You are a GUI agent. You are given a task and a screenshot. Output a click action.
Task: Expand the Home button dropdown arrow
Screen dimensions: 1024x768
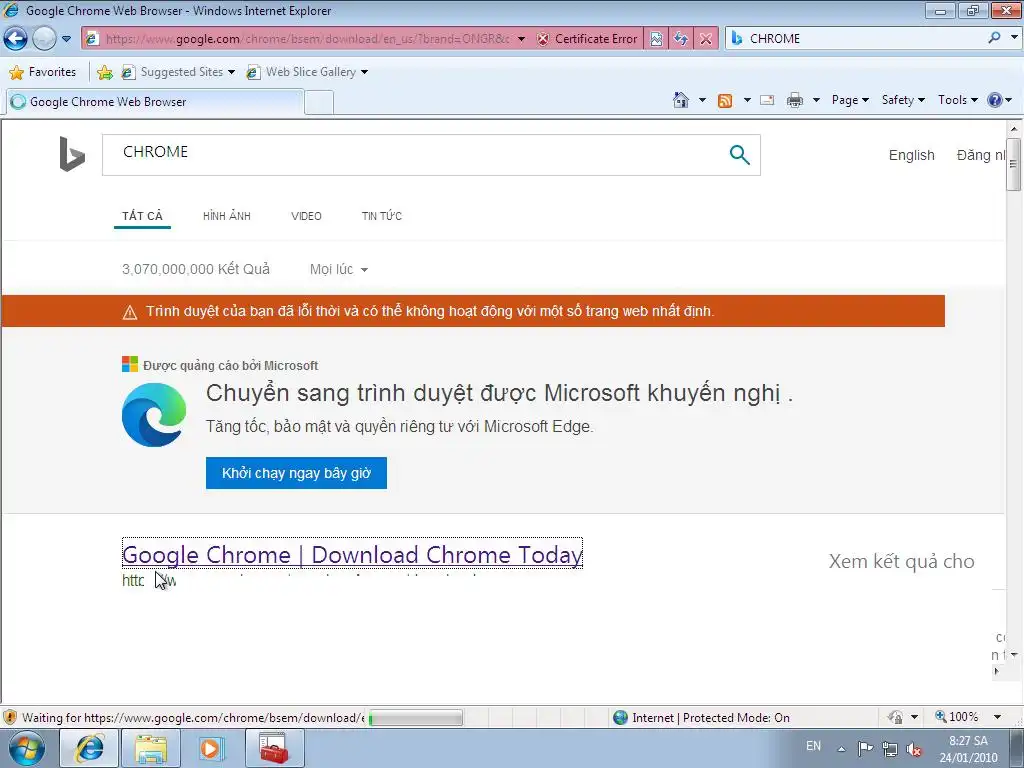pyautogui.click(x=702, y=100)
